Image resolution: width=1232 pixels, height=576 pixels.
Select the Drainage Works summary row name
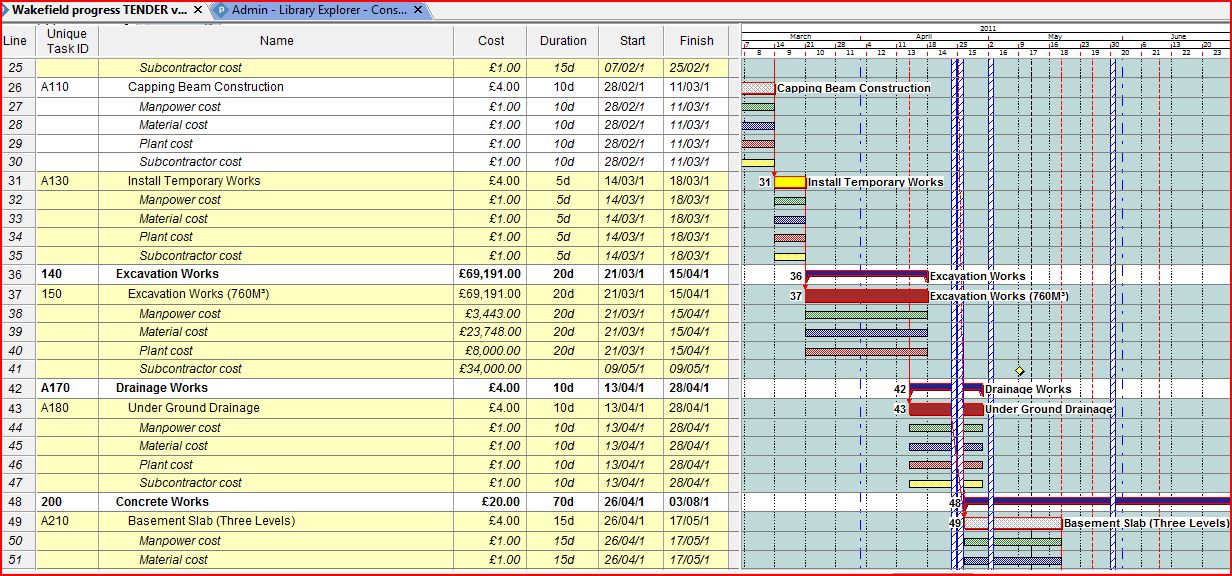point(162,388)
